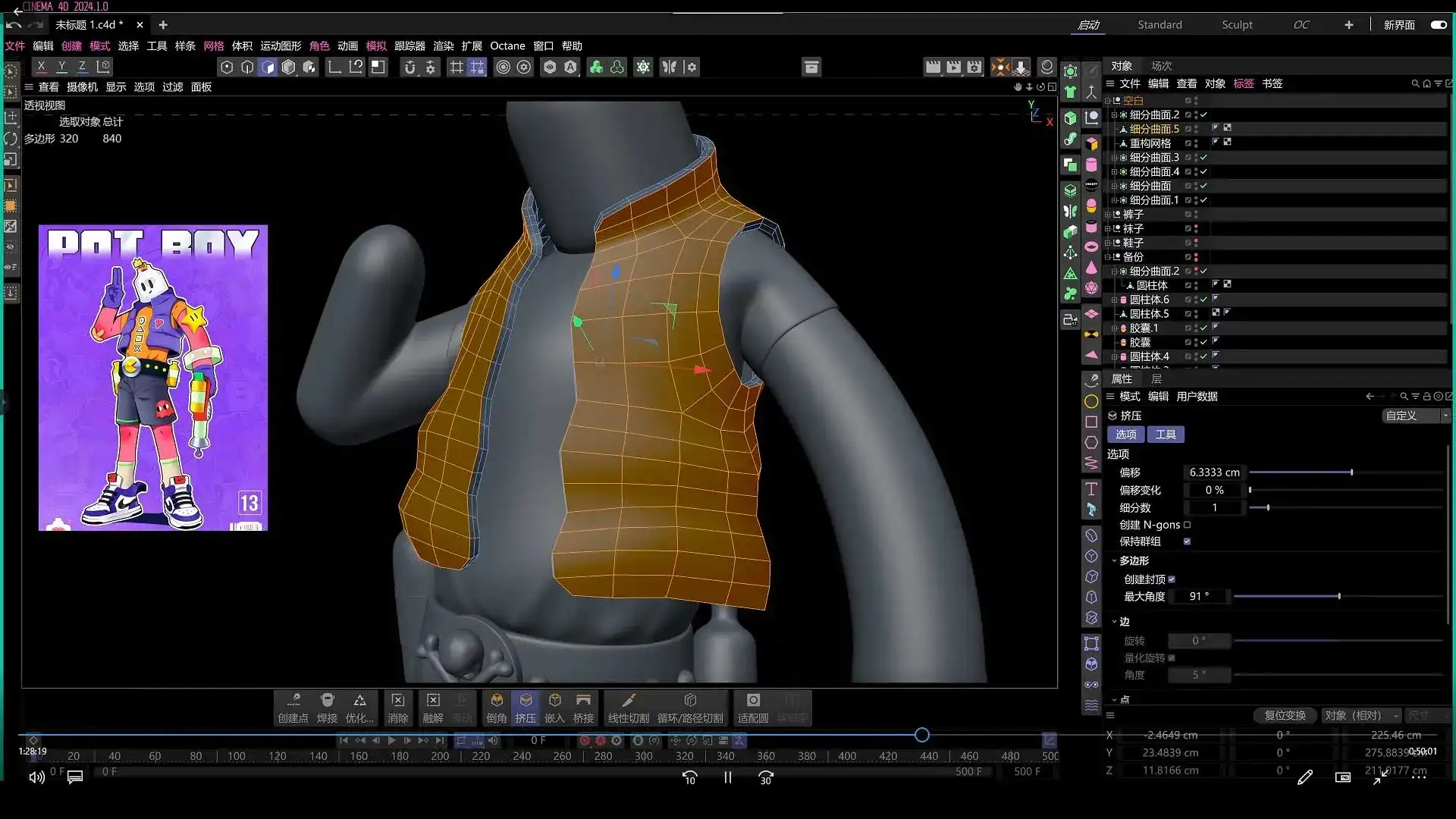Switch to the Sculpt layout
Screen dimensions: 1456x819
pyautogui.click(x=1237, y=24)
